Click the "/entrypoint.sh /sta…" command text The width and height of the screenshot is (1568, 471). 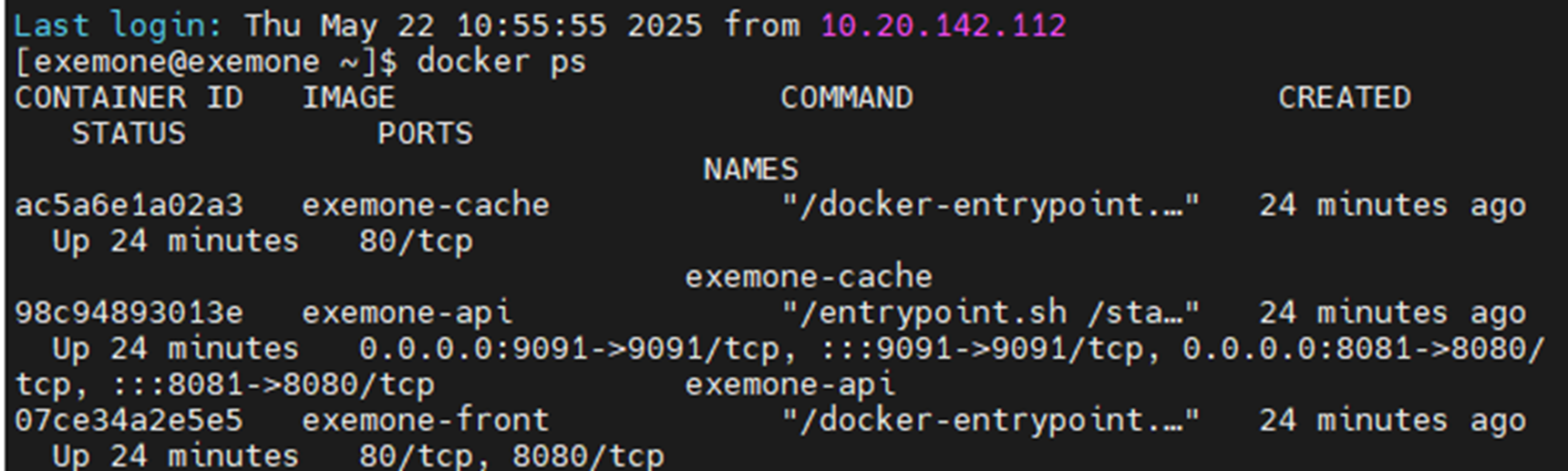click(990, 312)
